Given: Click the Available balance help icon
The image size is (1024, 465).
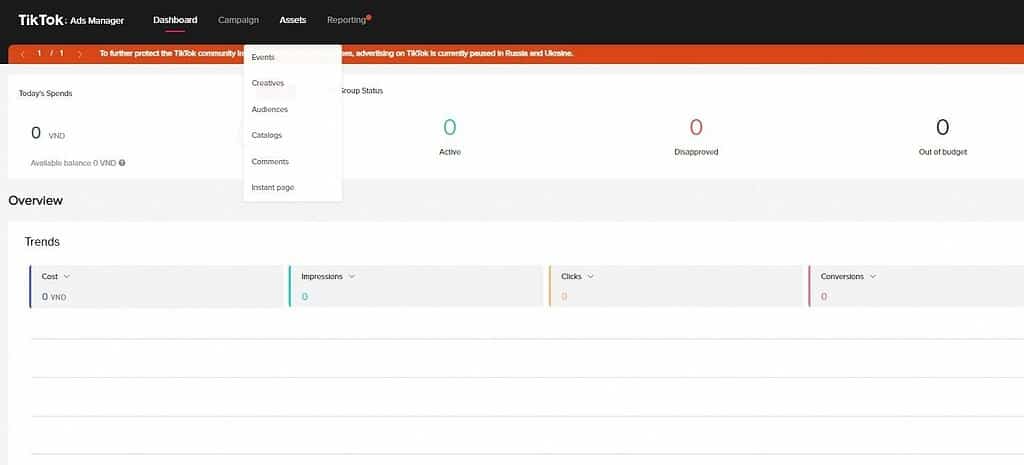Looking at the screenshot, I should tap(122, 162).
